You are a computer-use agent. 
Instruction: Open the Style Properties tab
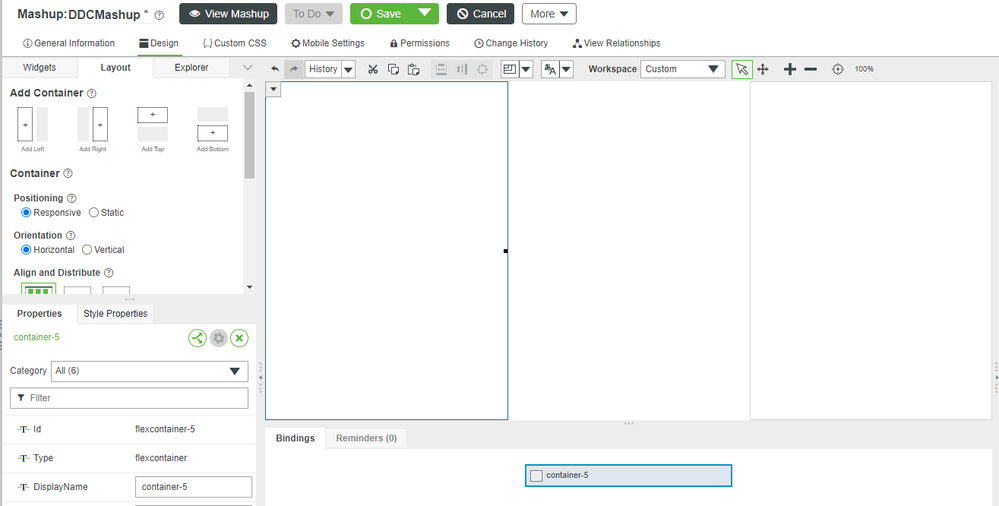point(115,314)
